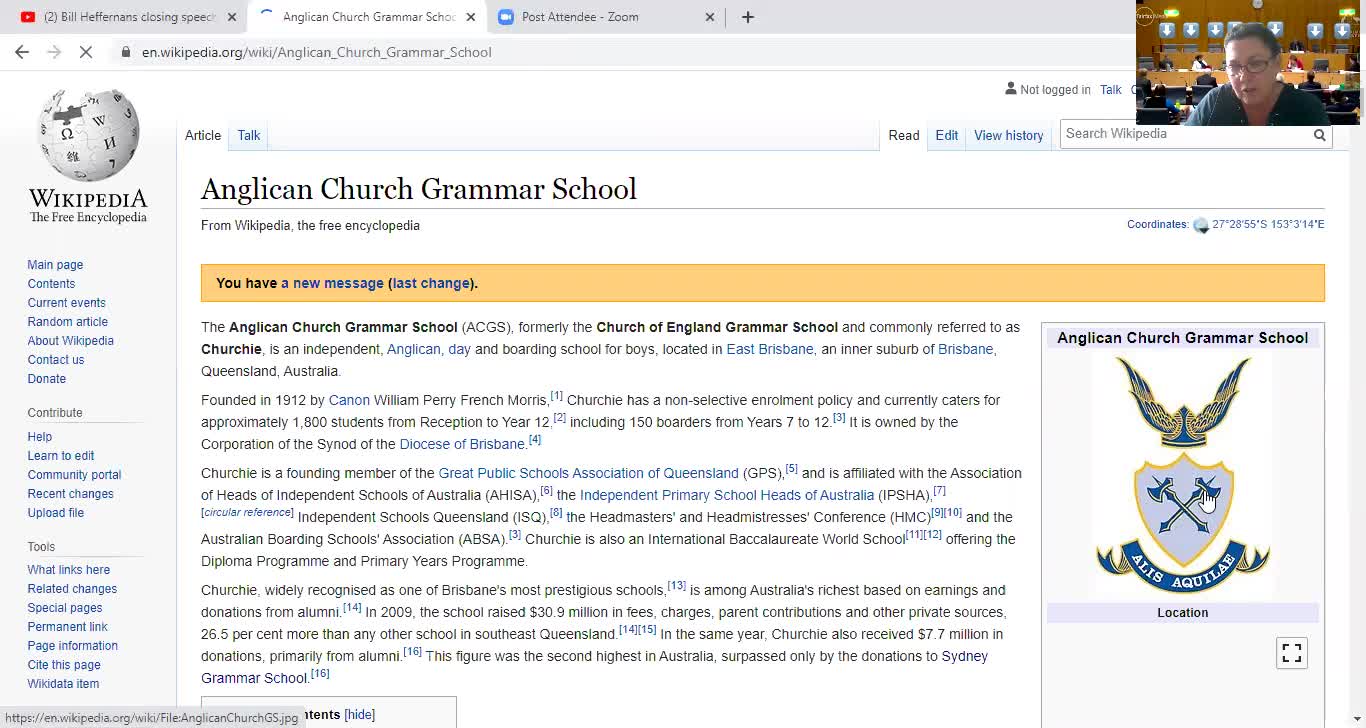Jump to citation reference 13
The width and height of the screenshot is (1366, 728).
(677, 586)
